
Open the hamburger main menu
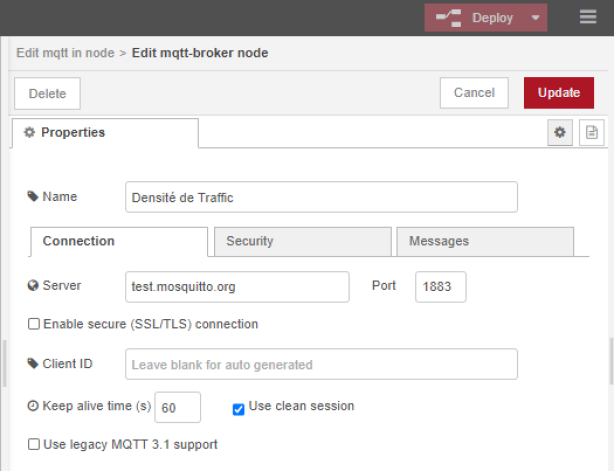tap(588, 17)
